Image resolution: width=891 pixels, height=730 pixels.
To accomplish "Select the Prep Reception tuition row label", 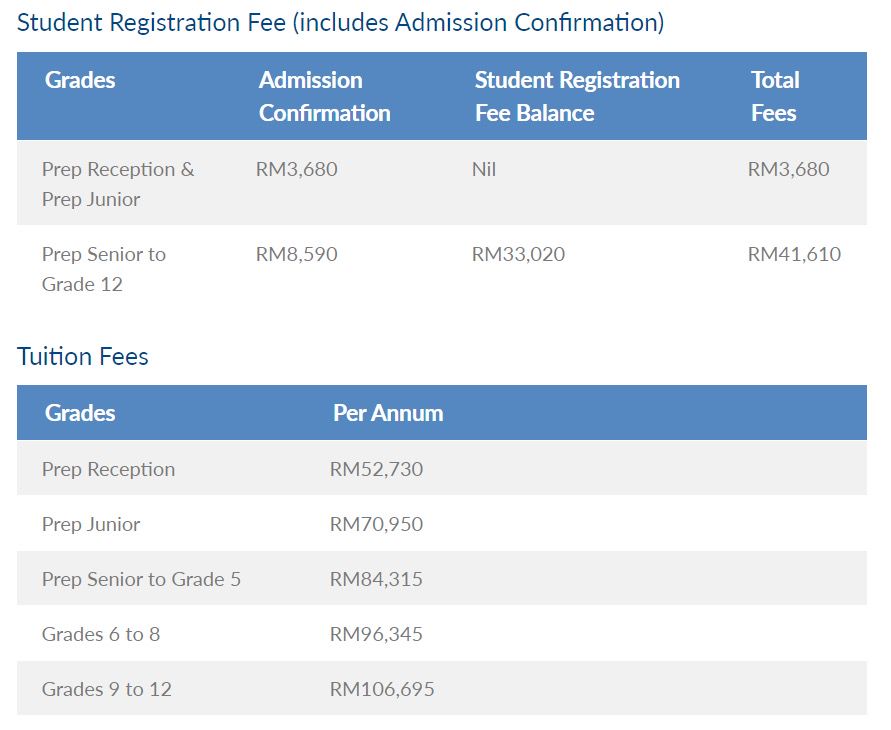I will pyautogui.click(x=108, y=469).
